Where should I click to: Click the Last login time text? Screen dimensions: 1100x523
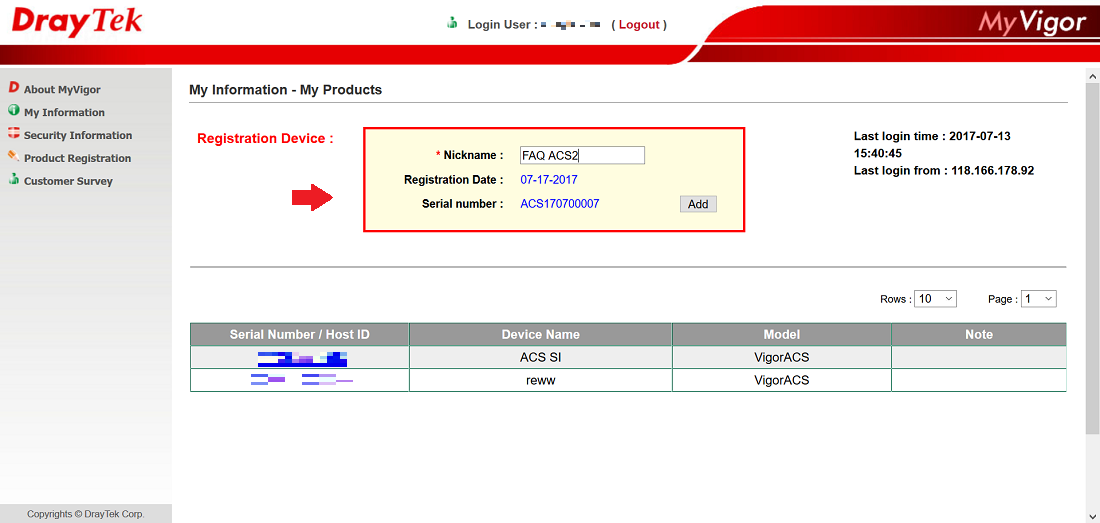[932, 144]
